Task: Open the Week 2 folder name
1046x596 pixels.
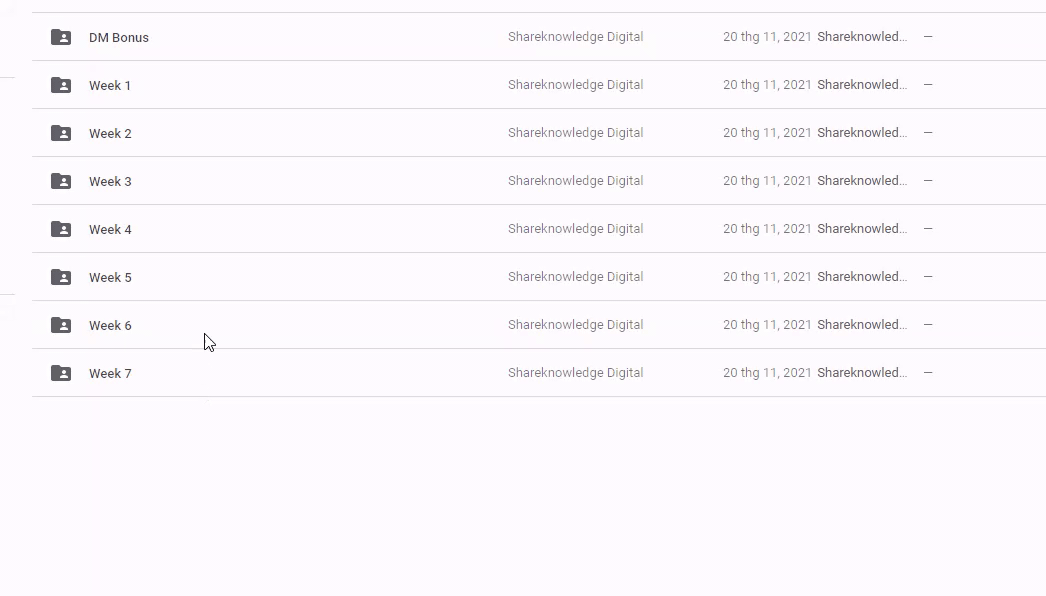Action: coord(110,134)
